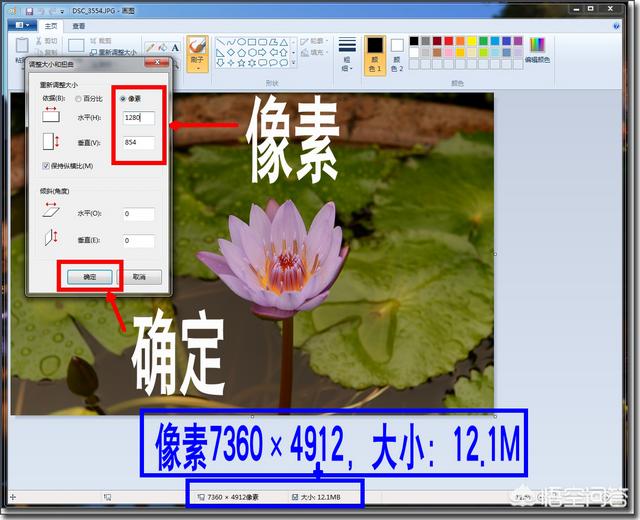Toggle Maintain aspect ratio (保持纵横比) checkbox
The image size is (640, 520).
point(46,165)
